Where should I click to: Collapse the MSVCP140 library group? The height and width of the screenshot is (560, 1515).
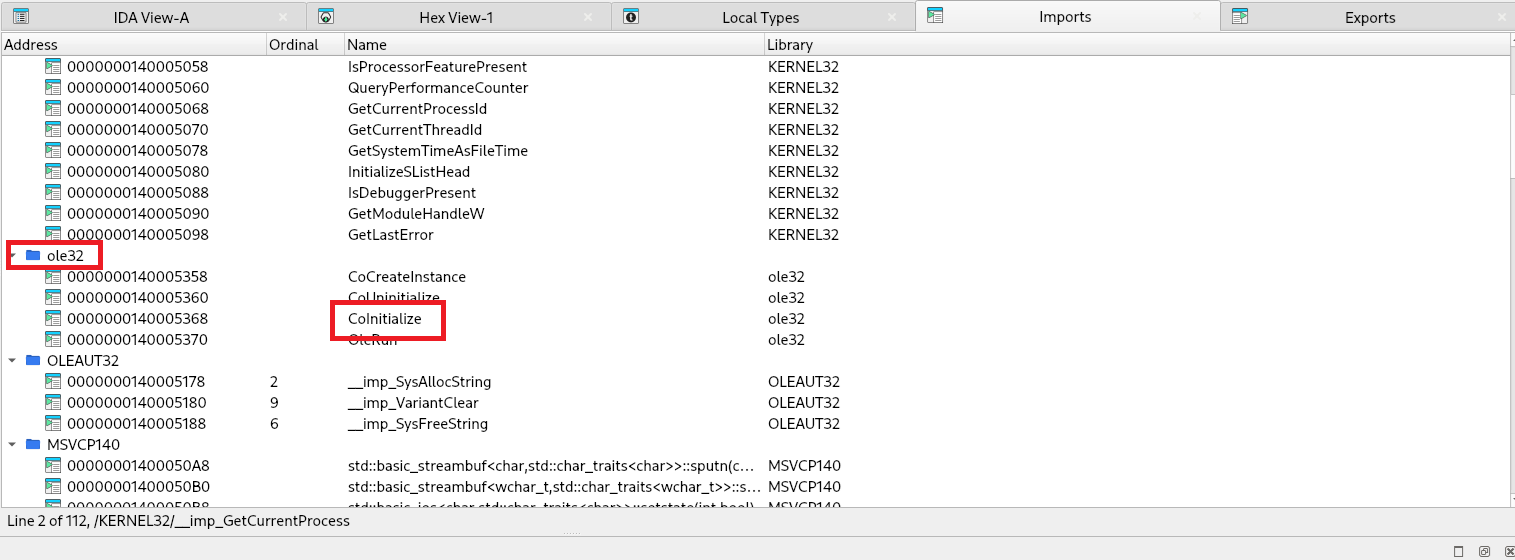tap(12, 444)
